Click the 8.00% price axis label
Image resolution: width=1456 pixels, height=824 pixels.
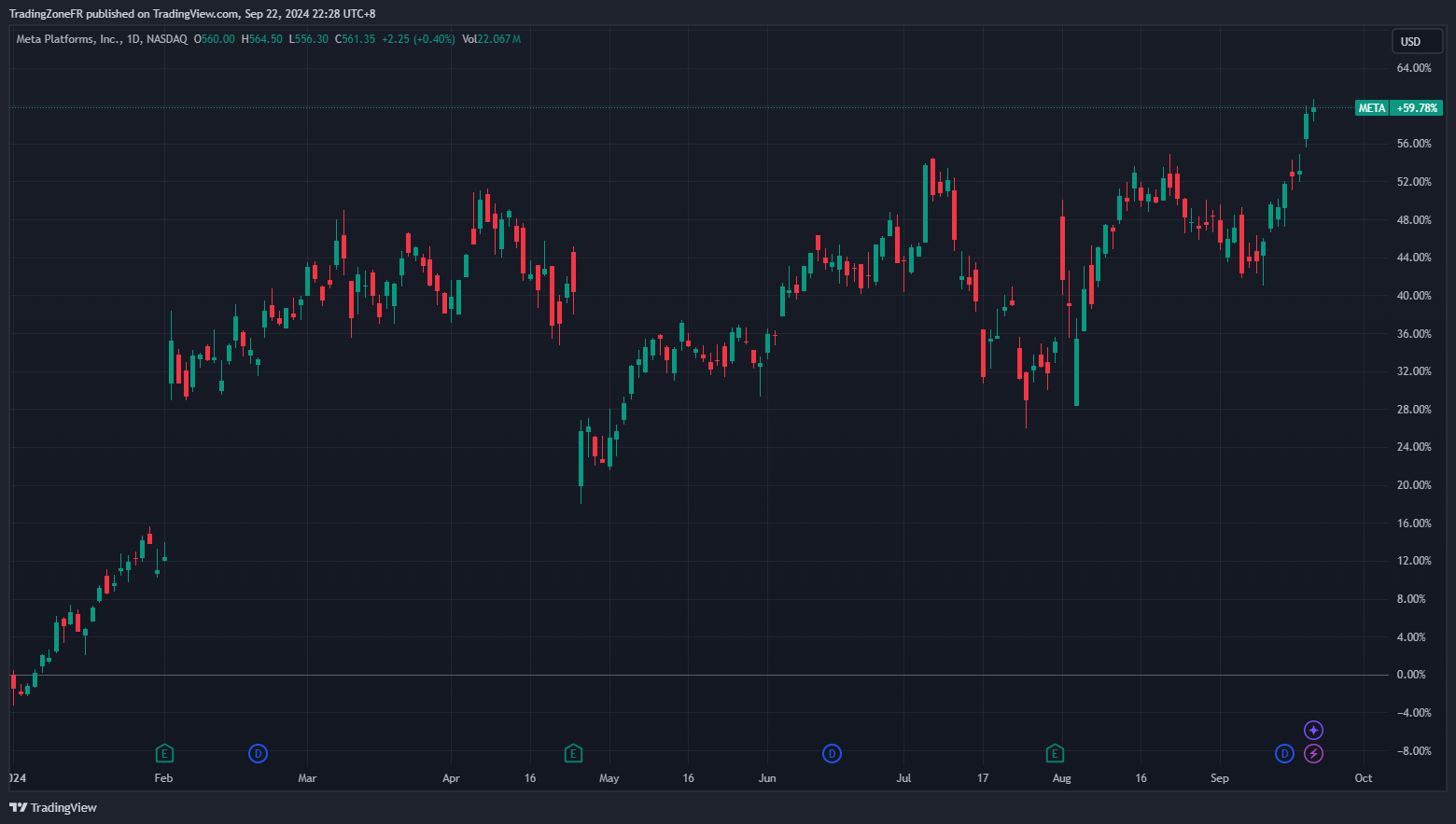click(x=1411, y=599)
